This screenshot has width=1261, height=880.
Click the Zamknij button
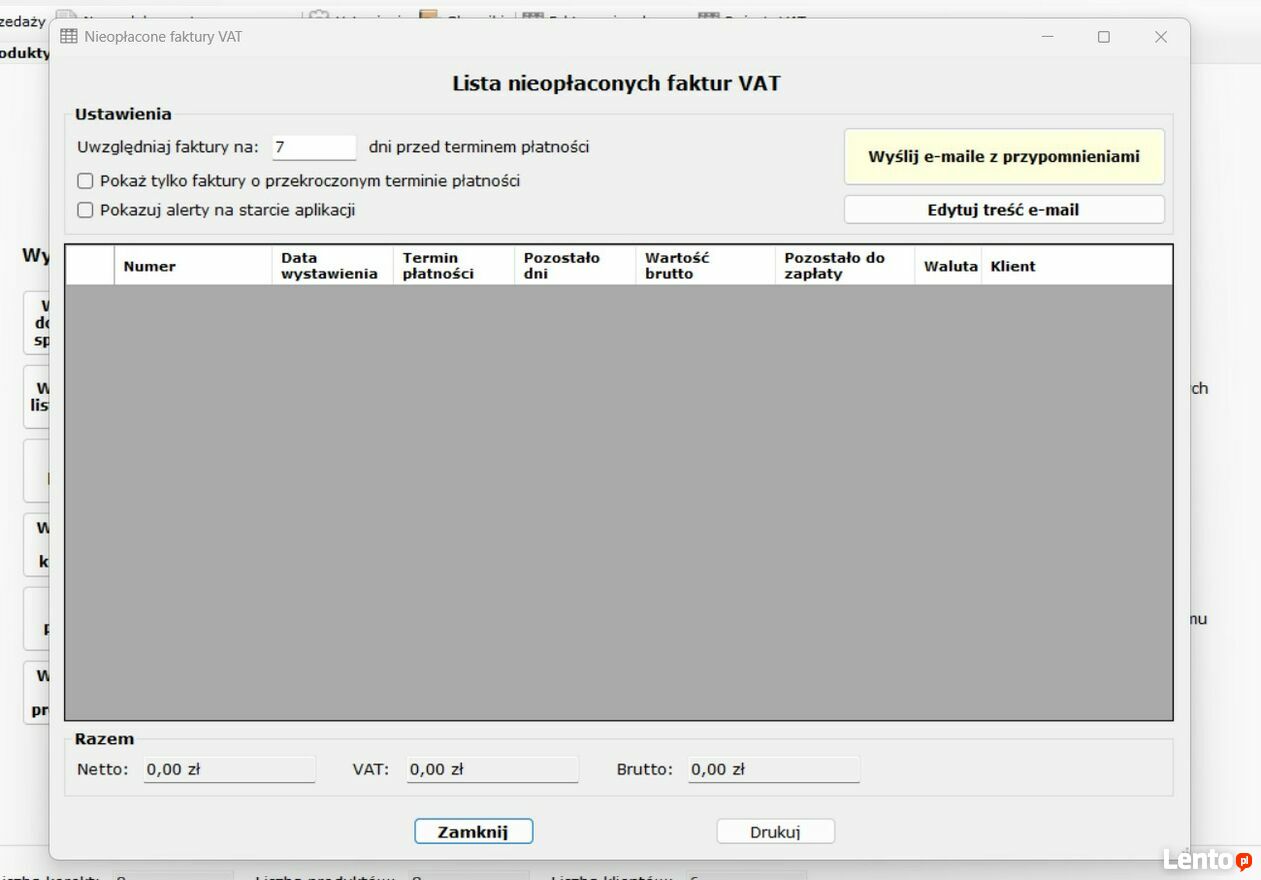(473, 832)
